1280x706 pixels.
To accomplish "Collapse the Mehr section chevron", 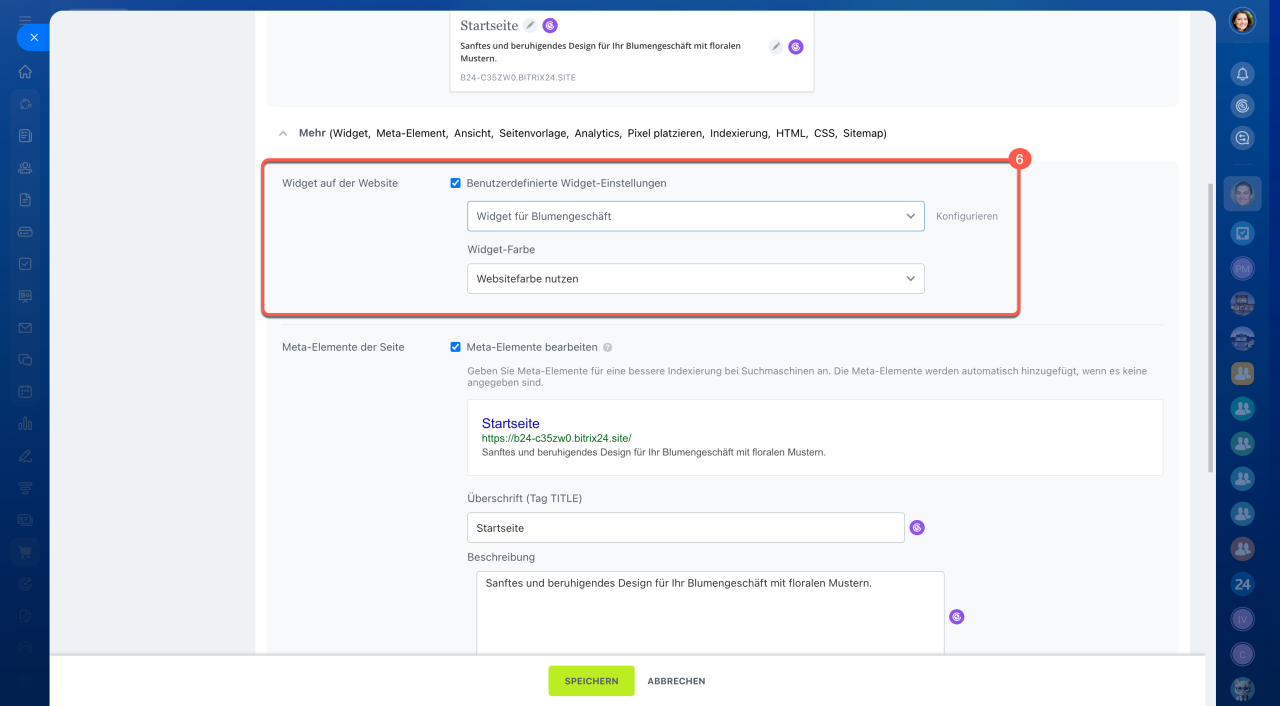I will click(x=283, y=133).
